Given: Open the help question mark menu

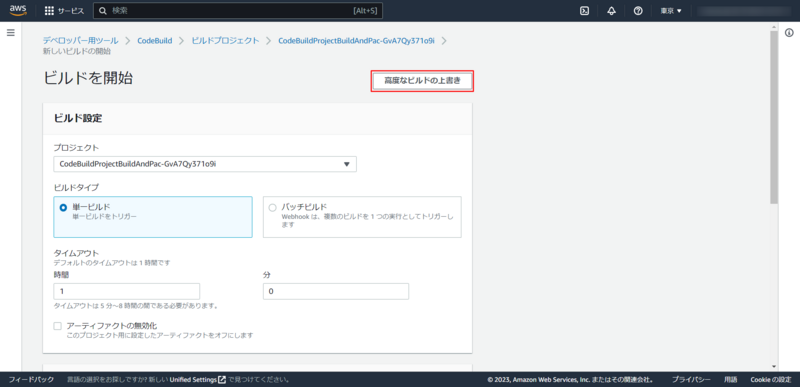Looking at the screenshot, I should [x=638, y=11].
